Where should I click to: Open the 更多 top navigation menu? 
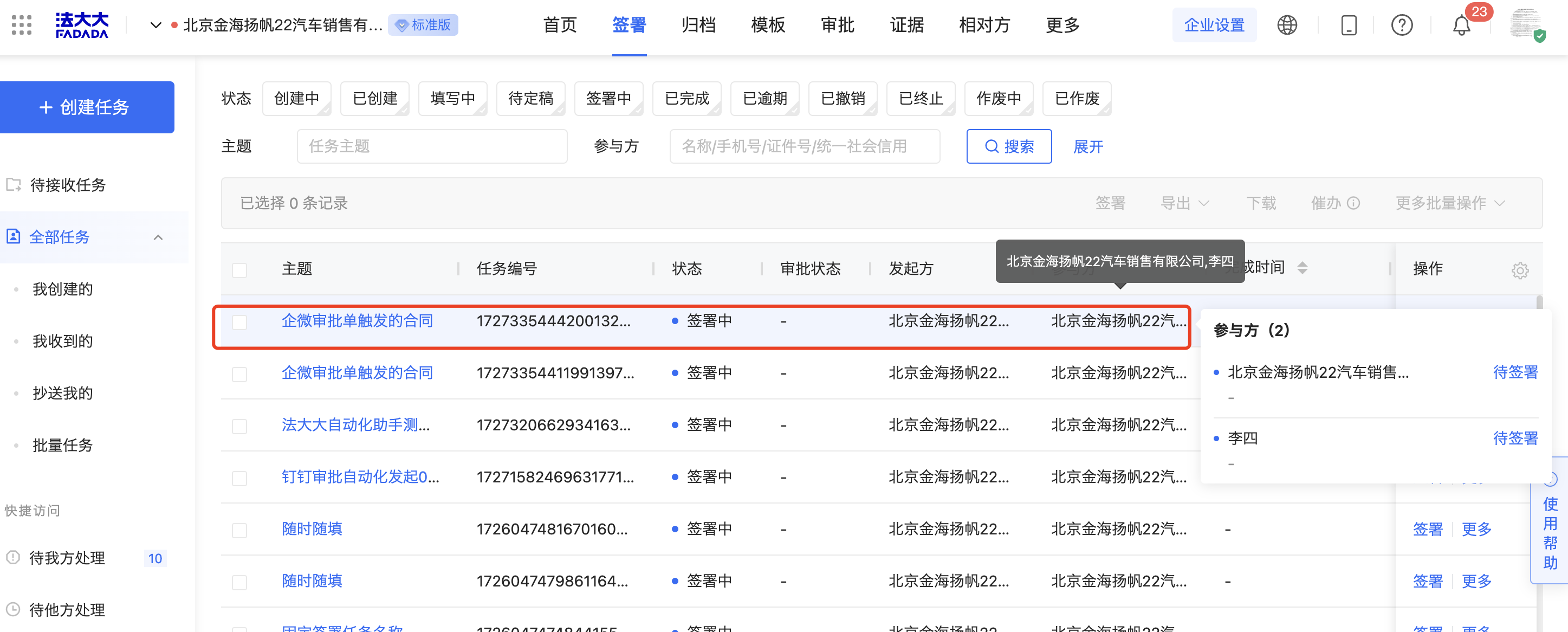point(1063,25)
